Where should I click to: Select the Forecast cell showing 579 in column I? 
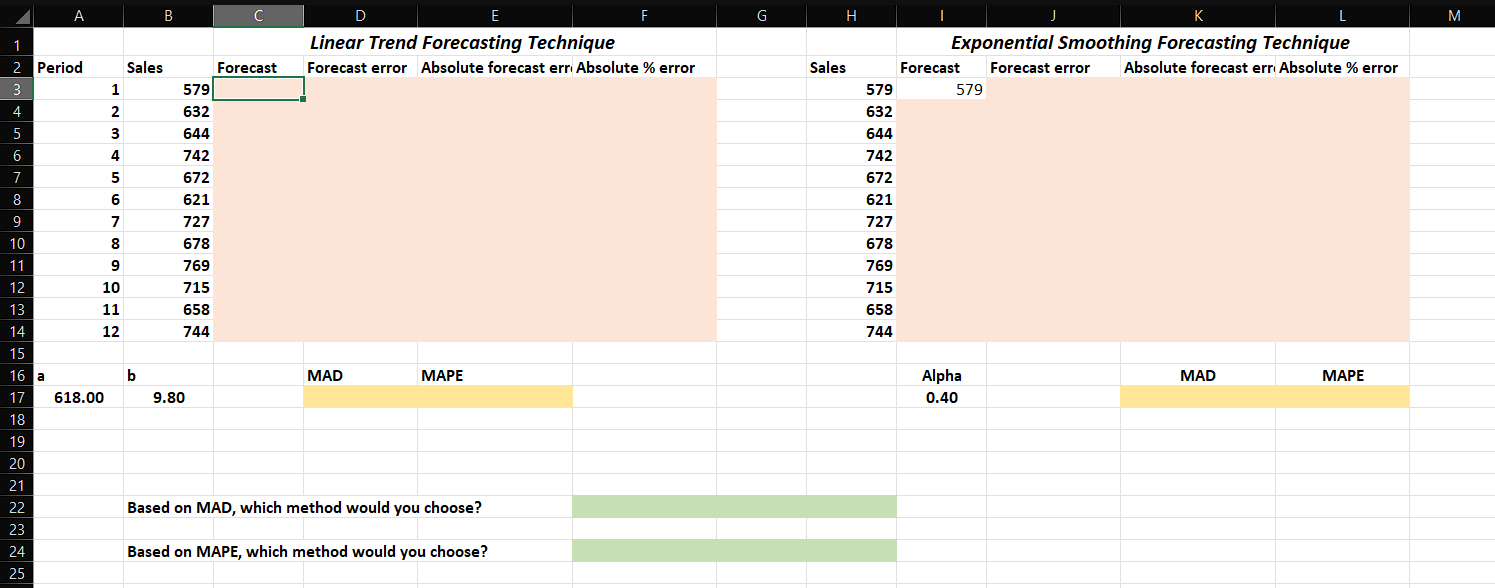[x=940, y=89]
